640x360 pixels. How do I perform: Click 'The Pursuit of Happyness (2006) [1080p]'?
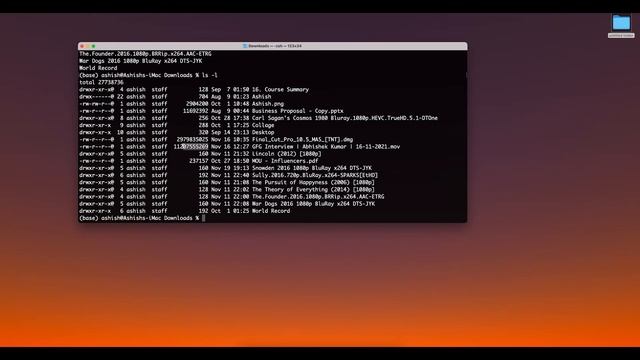point(313,182)
